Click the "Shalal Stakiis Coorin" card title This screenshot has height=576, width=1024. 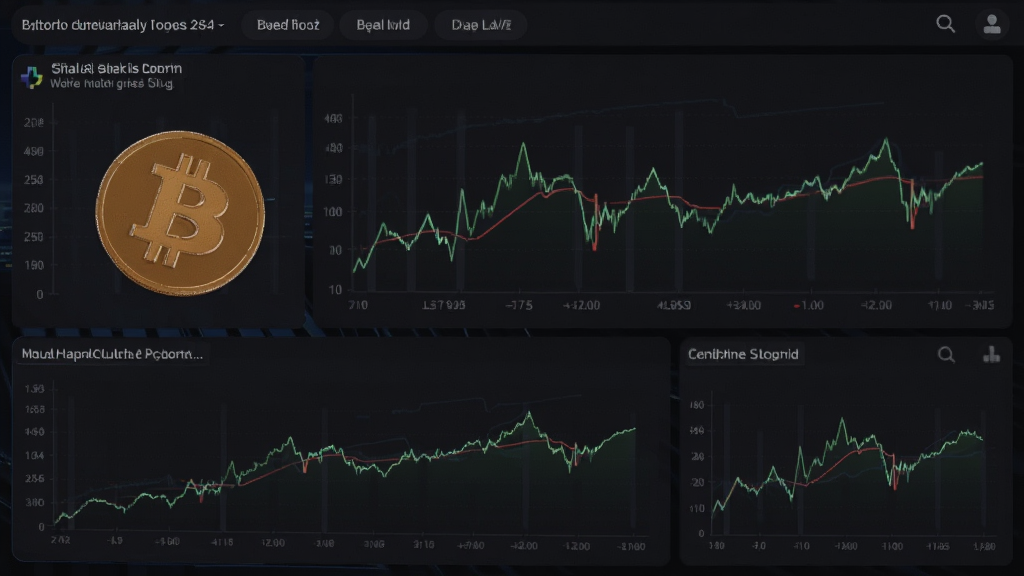tap(117, 68)
